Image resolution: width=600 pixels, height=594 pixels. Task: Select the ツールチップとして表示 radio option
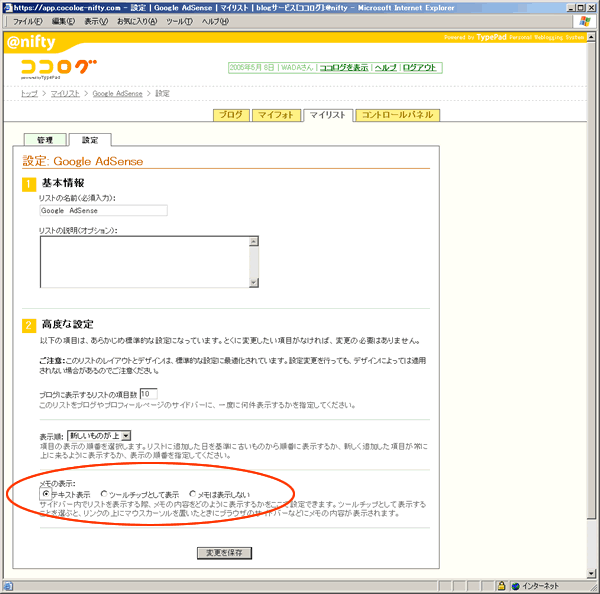(104, 494)
